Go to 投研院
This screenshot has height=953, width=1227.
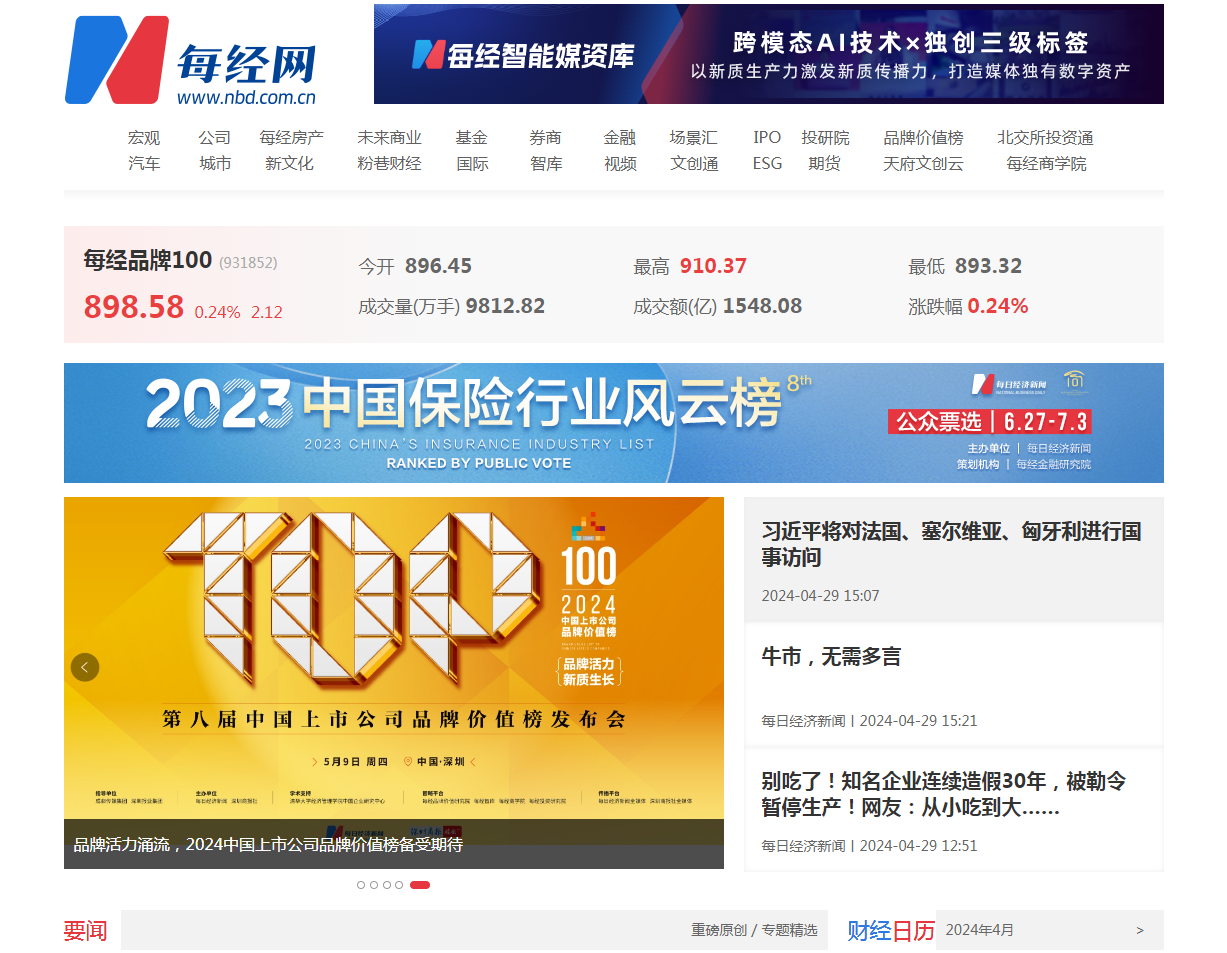point(825,138)
